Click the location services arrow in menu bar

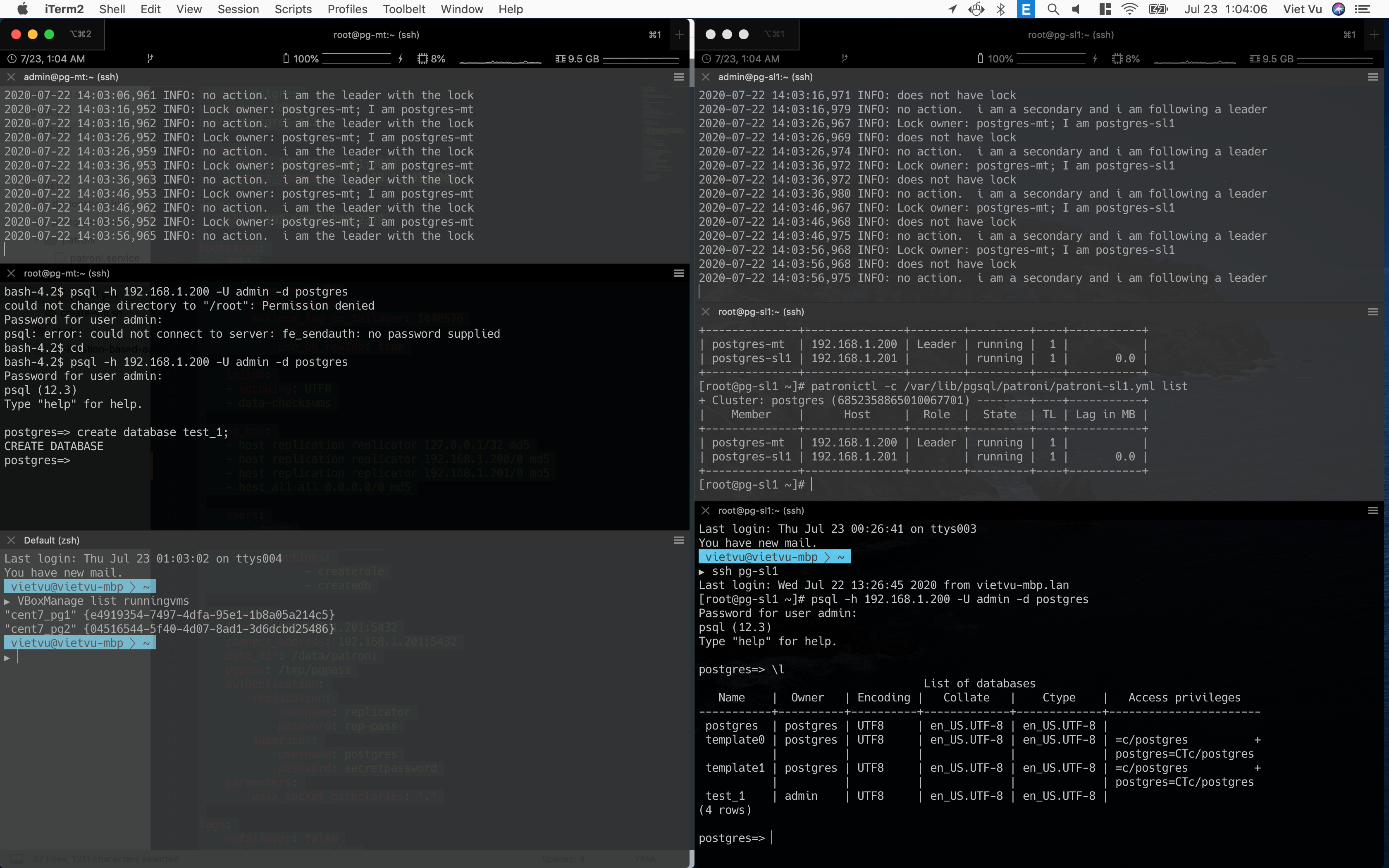pos(952,9)
